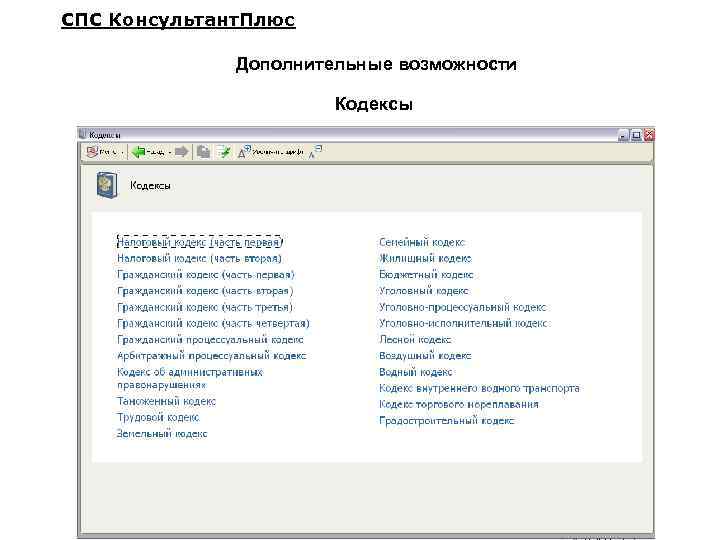This screenshot has height=540, width=720.
Task: Open Кодекс торгового мореплавания link
Action: [459, 404]
